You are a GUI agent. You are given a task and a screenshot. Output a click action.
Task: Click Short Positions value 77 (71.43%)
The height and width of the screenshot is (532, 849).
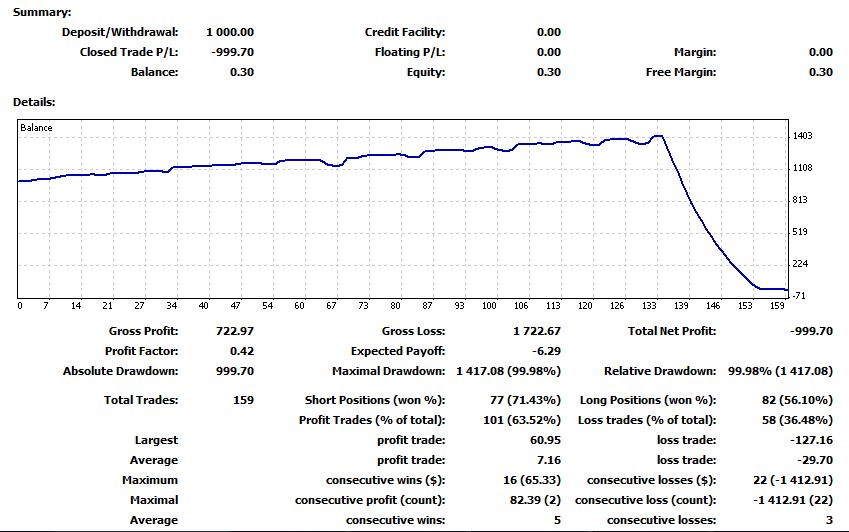click(525, 400)
